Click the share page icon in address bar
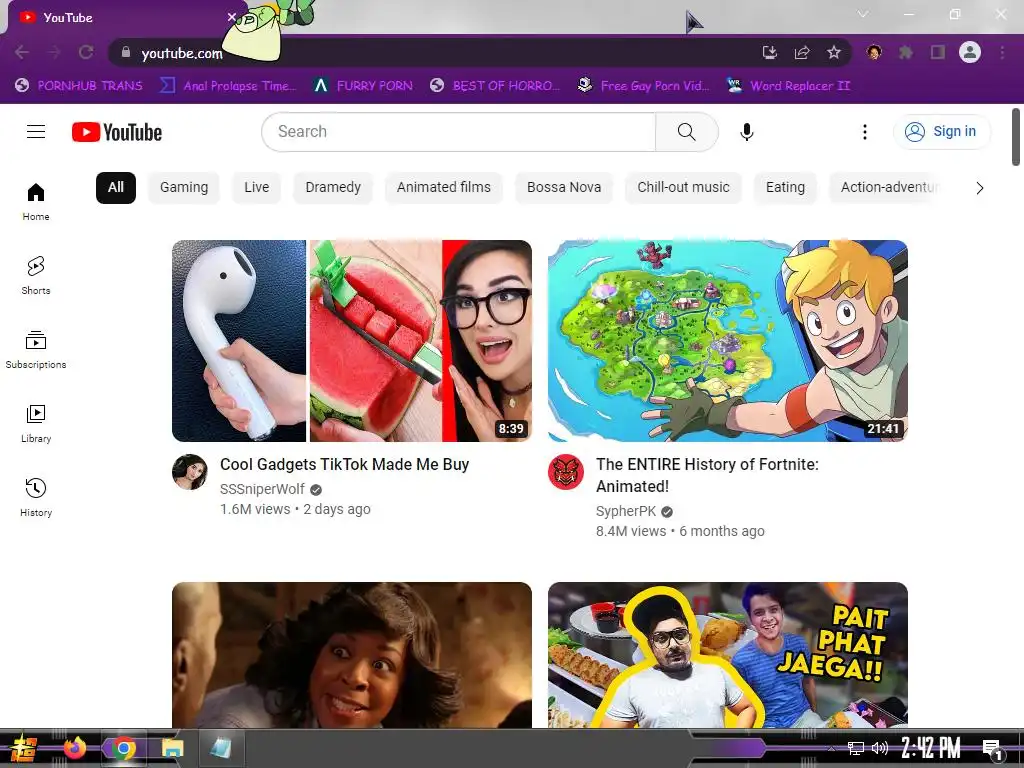The image size is (1024, 768). (x=802, y=52)
